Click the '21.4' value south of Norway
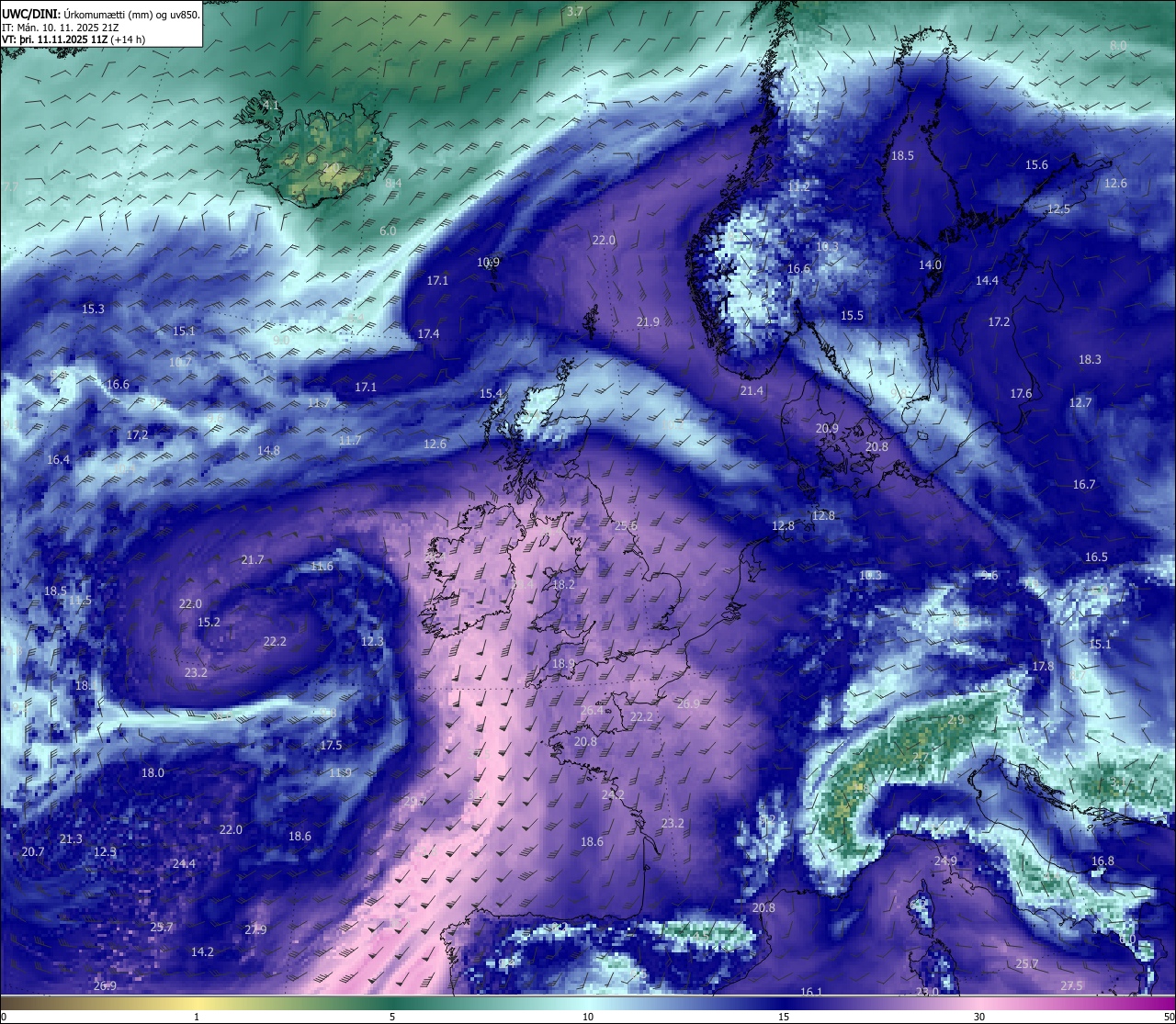Viewport: 1176px width, 1024px height. (752, 390)
